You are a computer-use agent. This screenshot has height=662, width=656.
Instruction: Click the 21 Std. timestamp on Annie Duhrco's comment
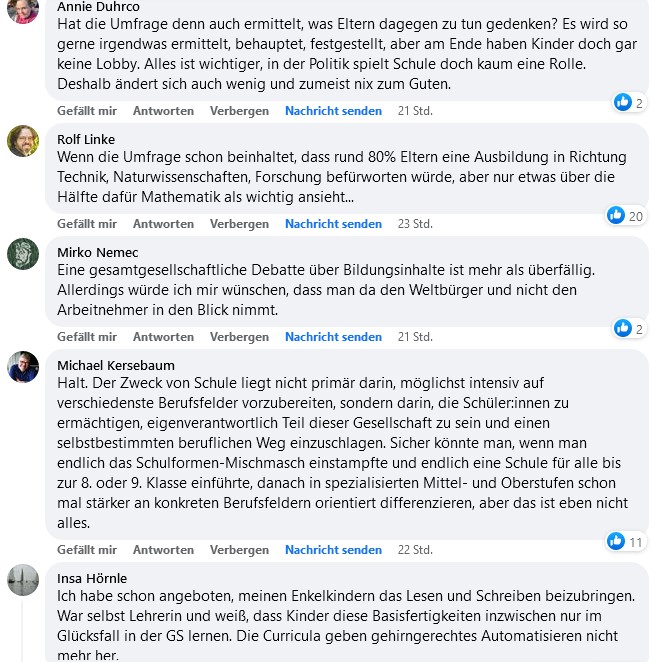coord(415,111)
